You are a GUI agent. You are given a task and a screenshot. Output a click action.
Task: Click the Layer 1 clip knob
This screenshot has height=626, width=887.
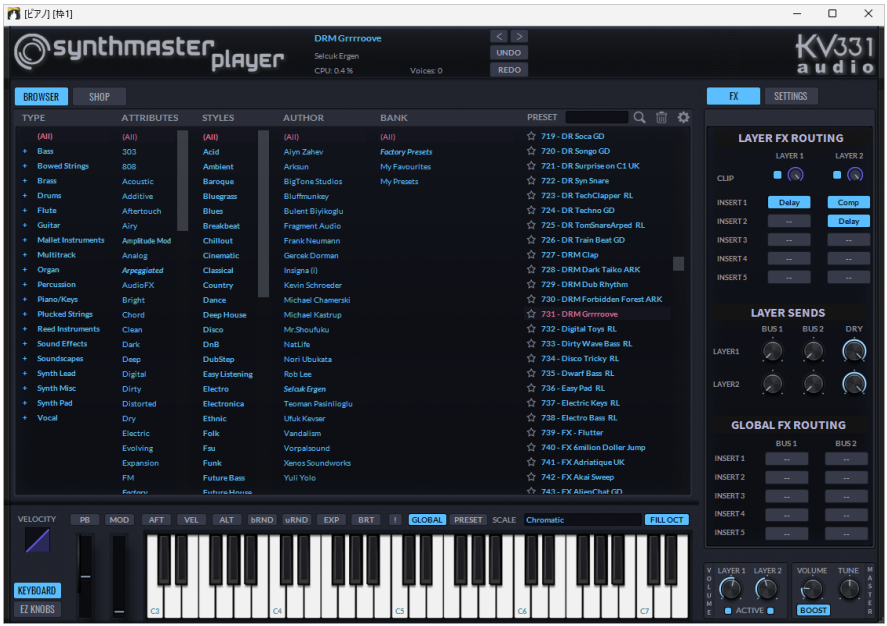coord(795,175)
